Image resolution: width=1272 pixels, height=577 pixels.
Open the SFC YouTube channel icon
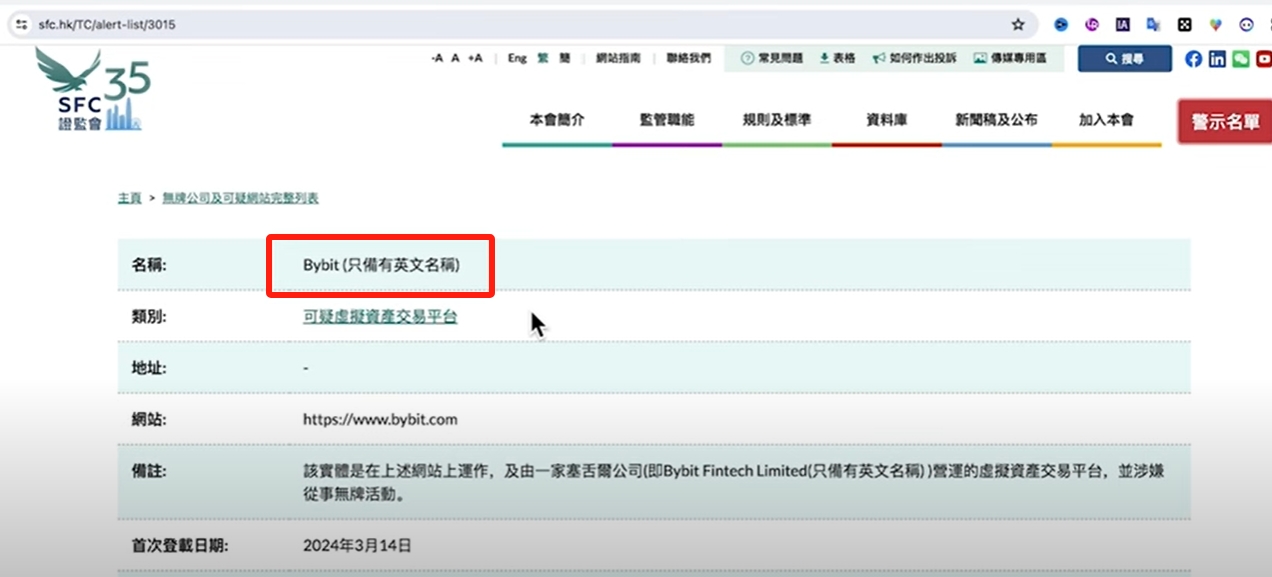1264,59
